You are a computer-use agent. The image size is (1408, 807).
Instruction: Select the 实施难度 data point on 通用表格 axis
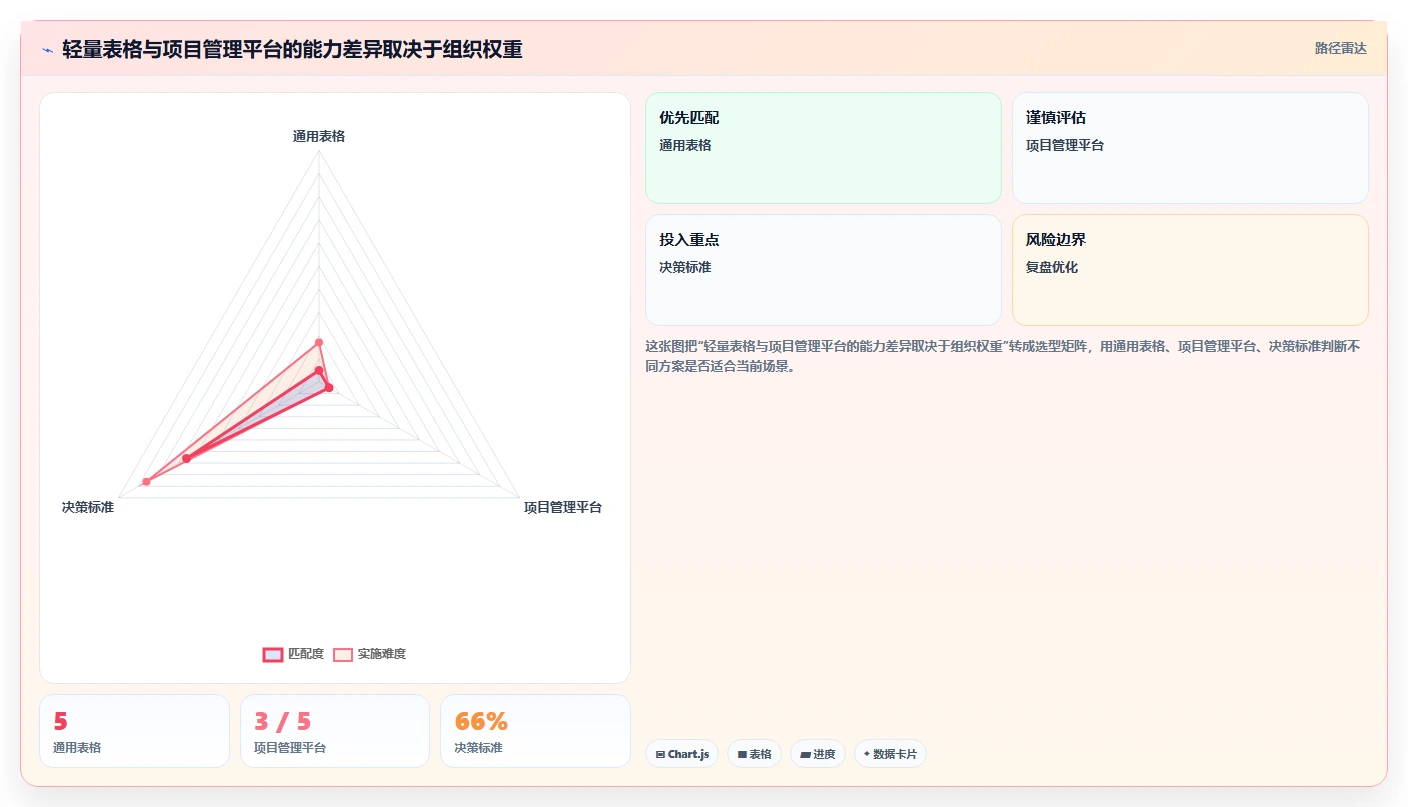point(319,343)
